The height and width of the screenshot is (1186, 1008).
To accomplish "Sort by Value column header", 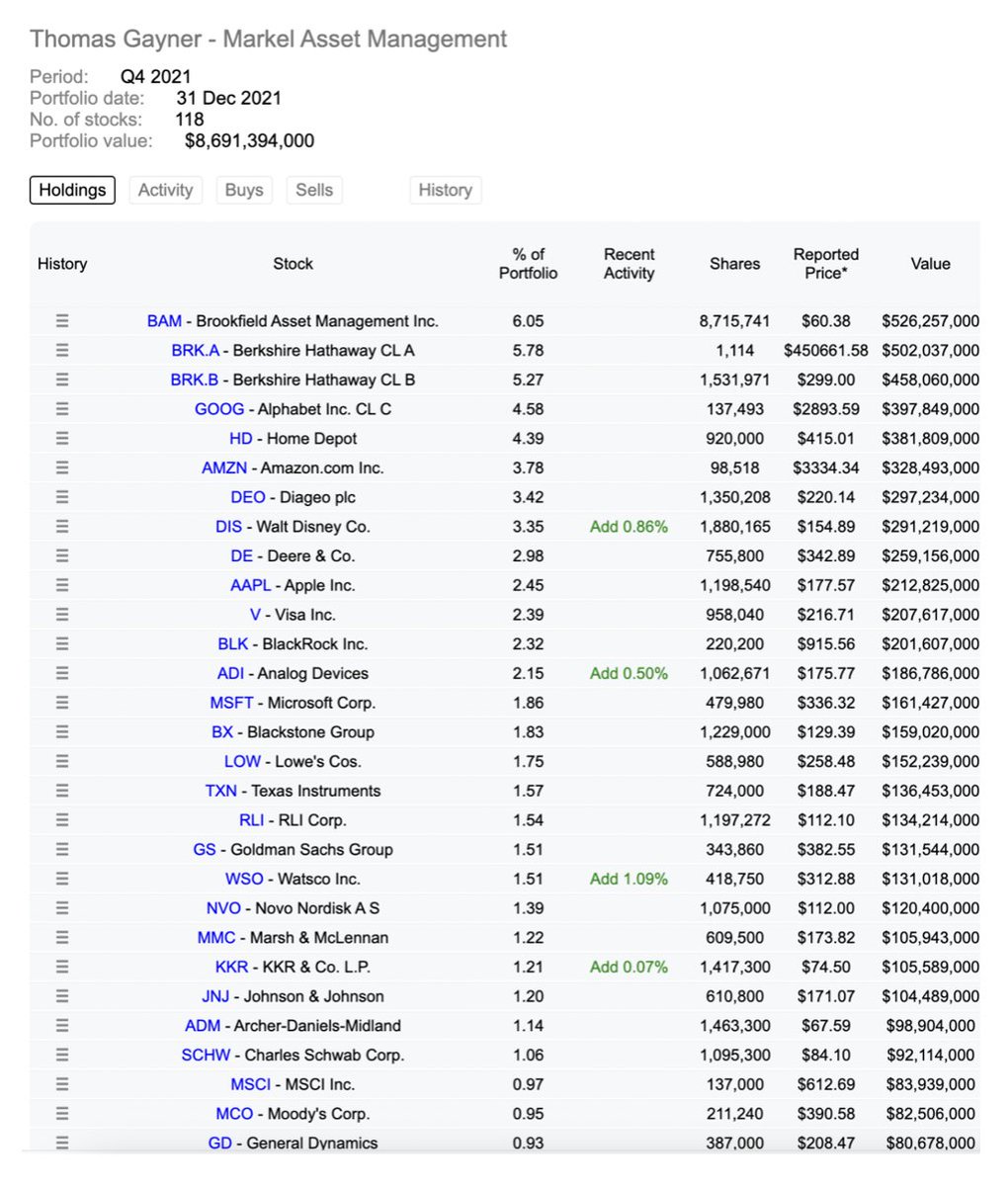I will coord(930,264).
